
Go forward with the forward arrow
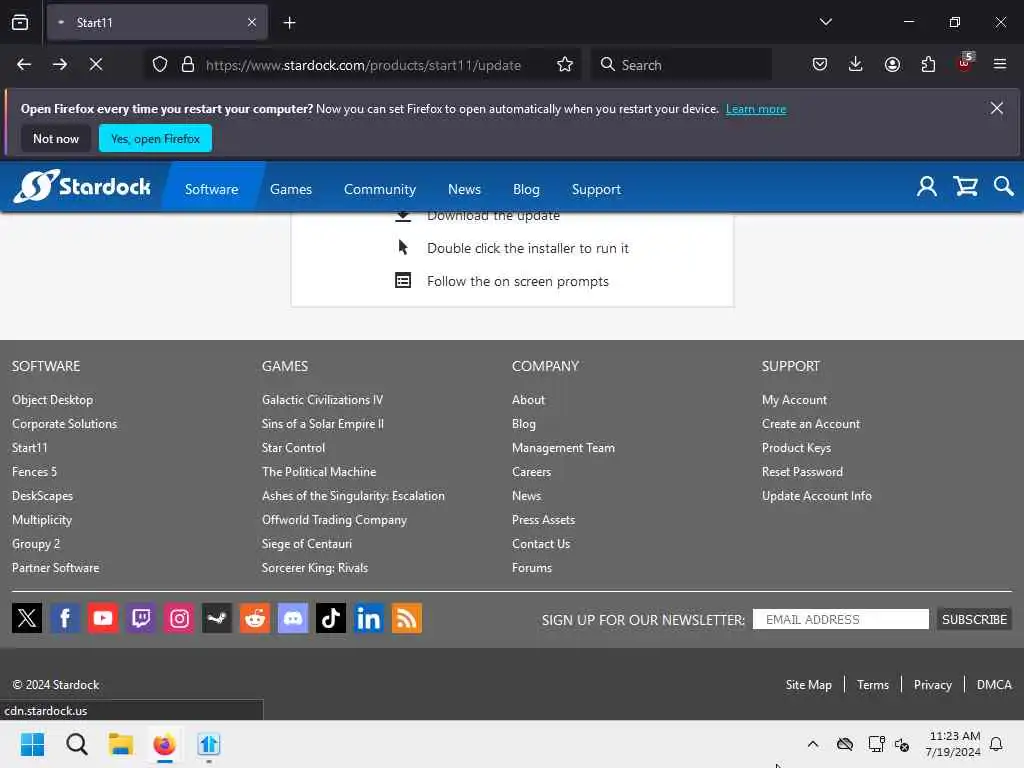pyautogui.click(x=59, y=64)
